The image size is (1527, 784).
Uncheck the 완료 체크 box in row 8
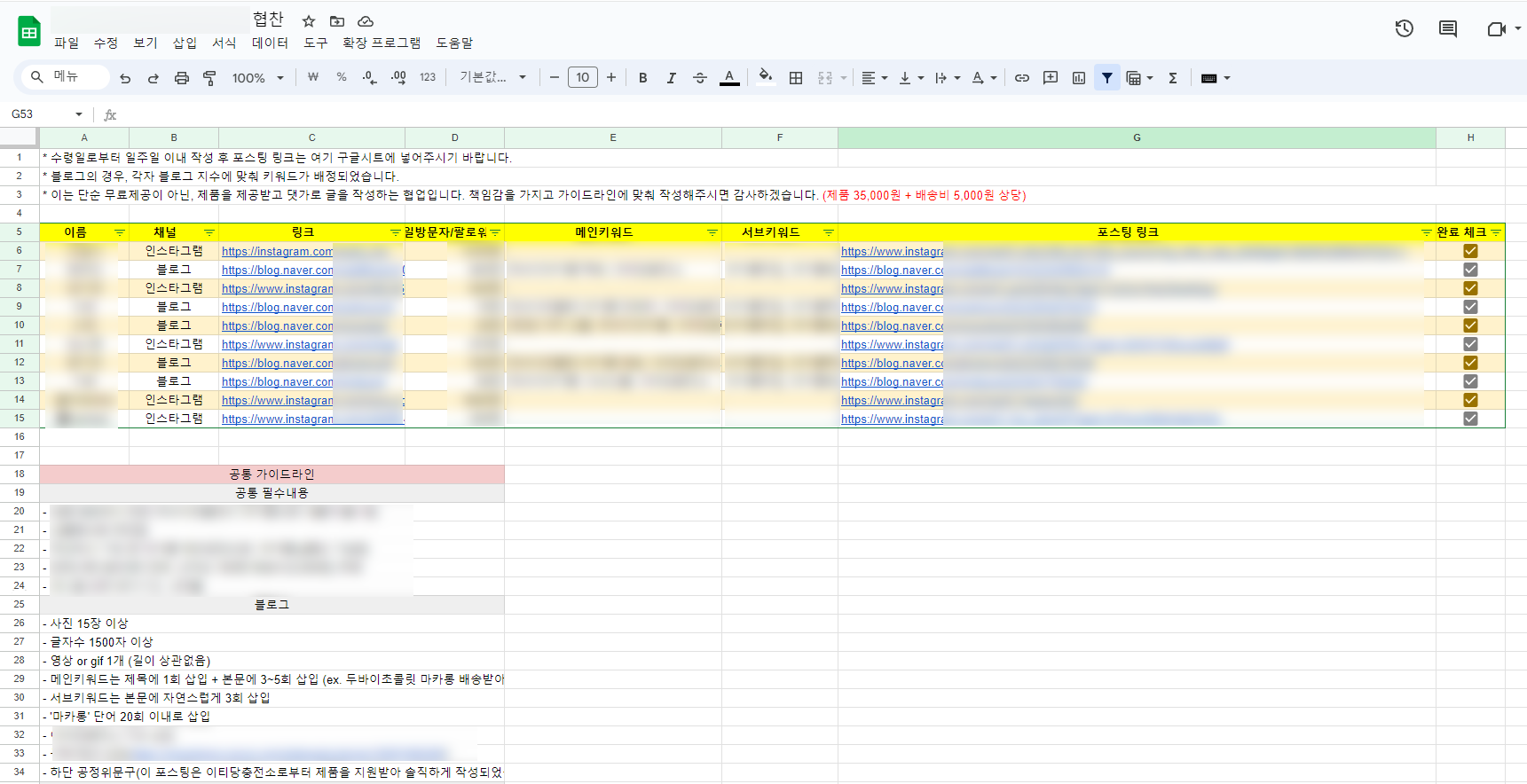(1470, 288)
